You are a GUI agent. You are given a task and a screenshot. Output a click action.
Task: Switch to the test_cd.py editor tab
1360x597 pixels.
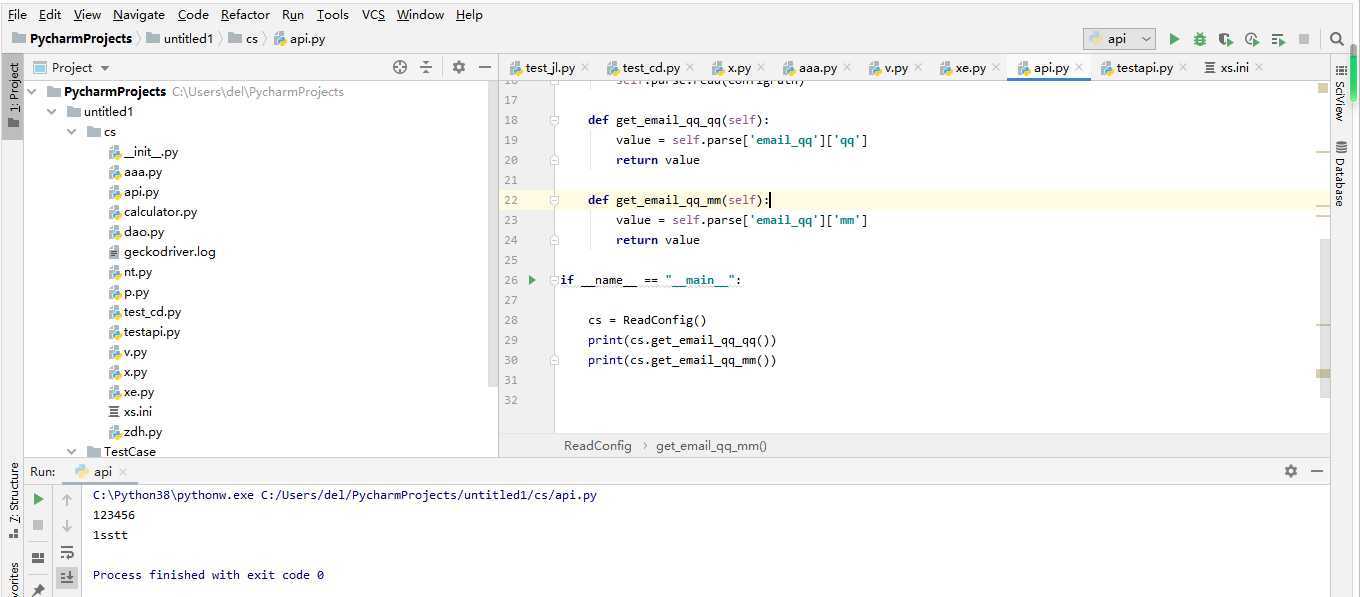click(x=650, y=68)
